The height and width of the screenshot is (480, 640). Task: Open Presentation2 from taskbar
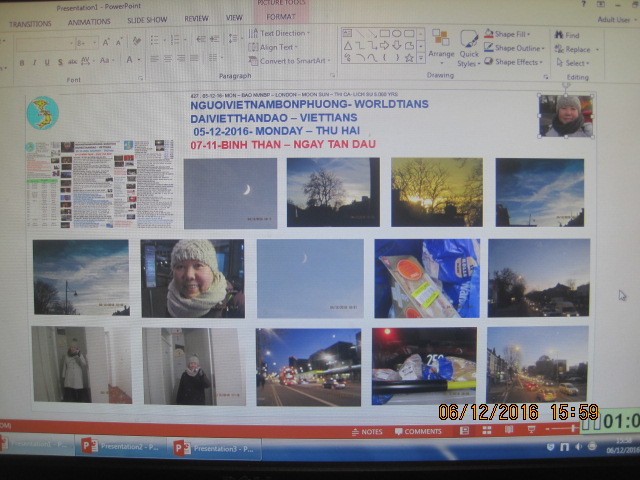pos(121,447)
